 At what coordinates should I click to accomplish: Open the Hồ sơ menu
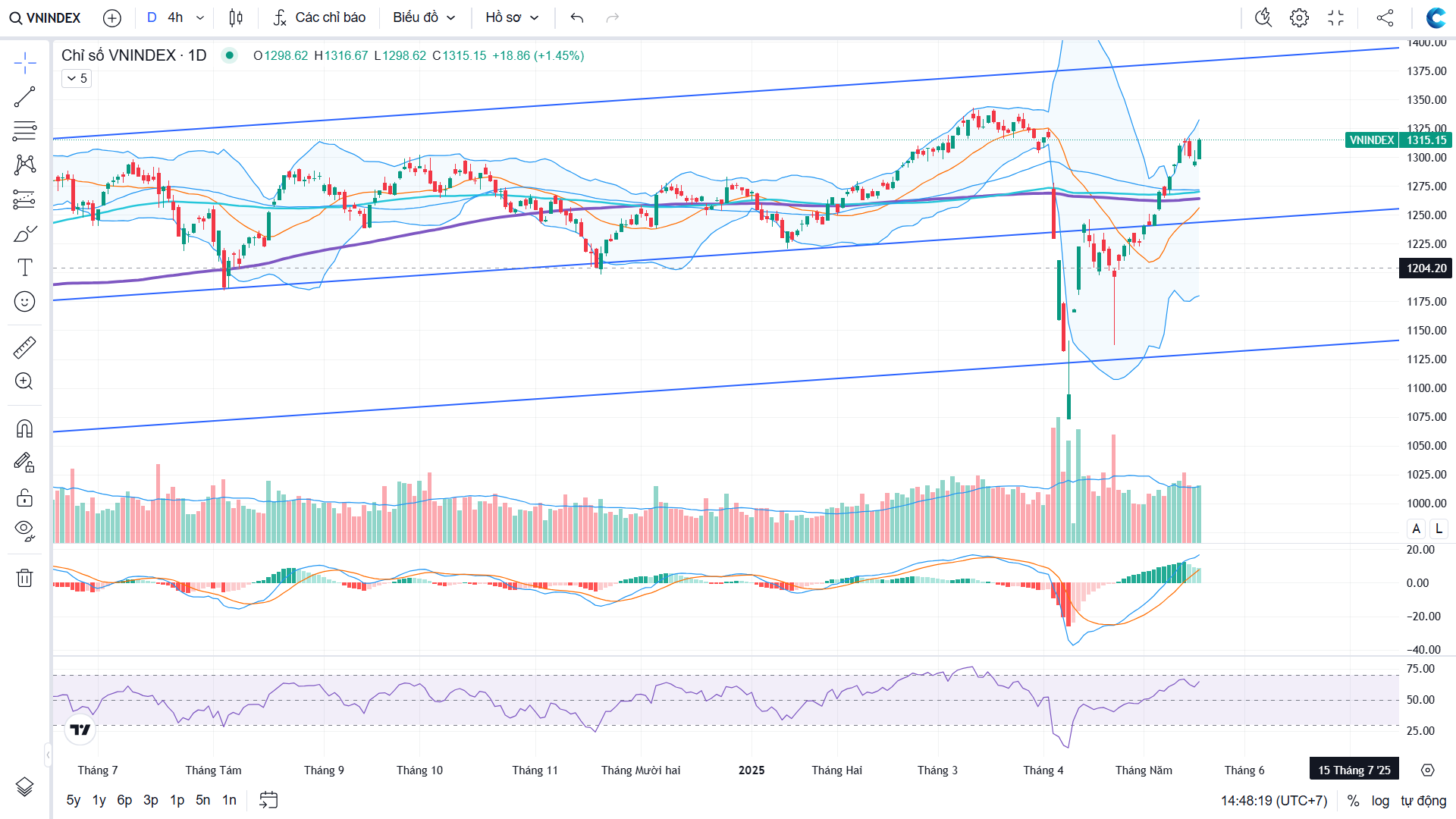[512, 17]
